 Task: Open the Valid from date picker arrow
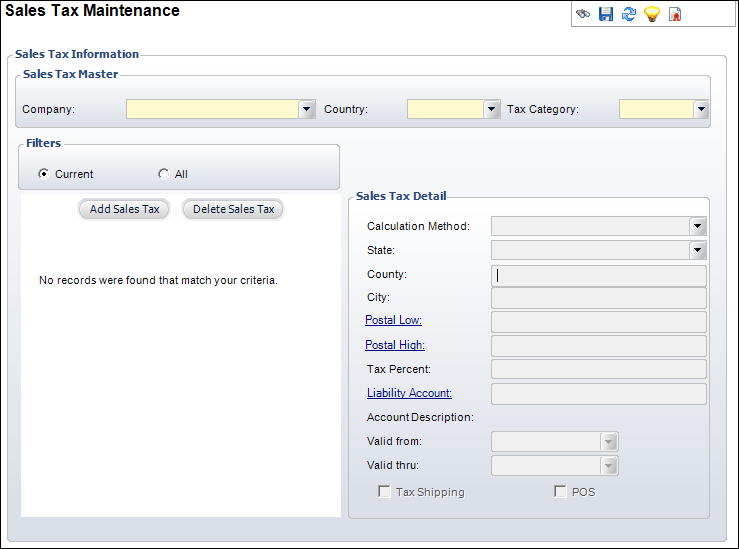608,442
